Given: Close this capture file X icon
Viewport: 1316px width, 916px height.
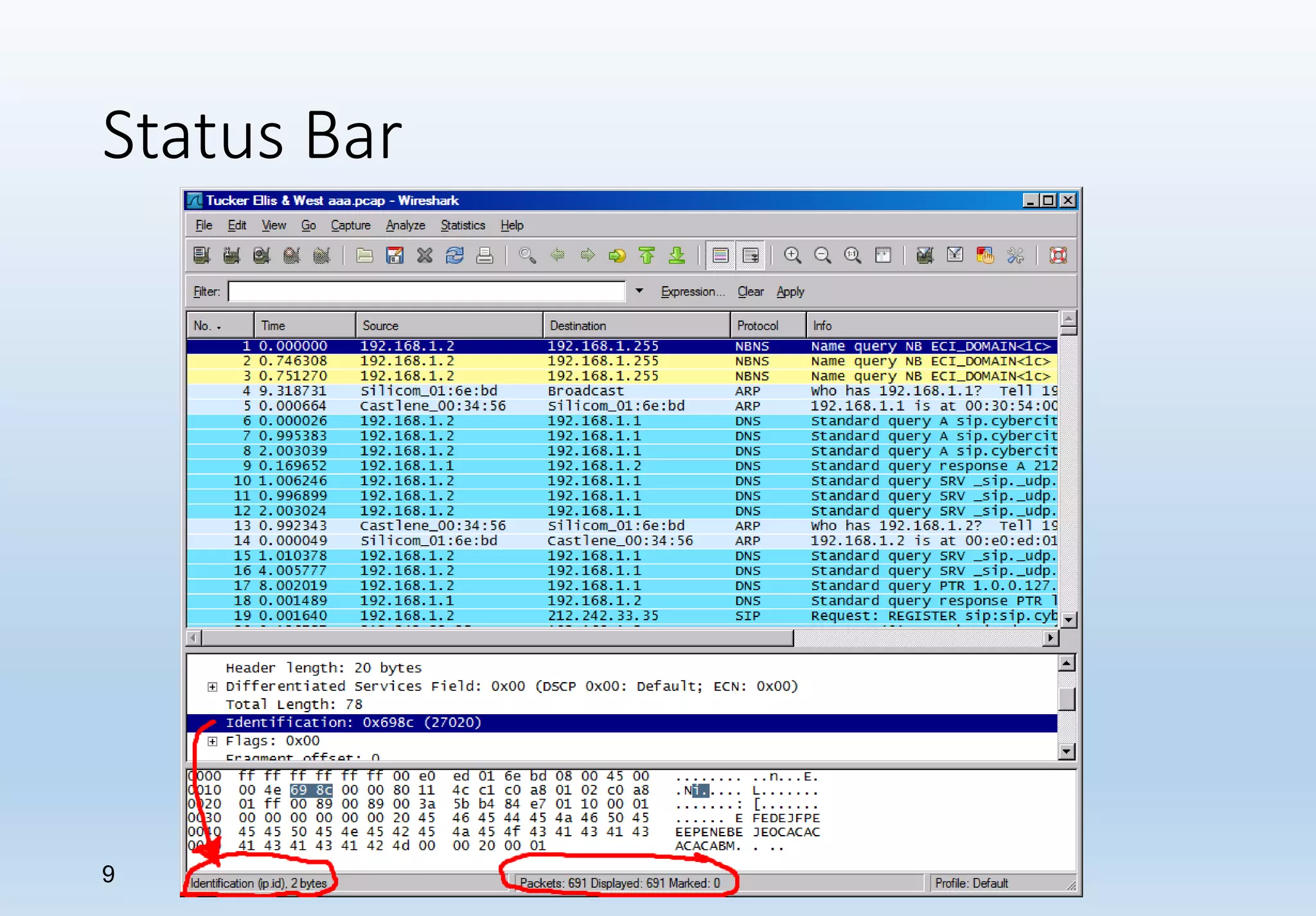Looking at the screenshot, I should [x=425, y=255].
